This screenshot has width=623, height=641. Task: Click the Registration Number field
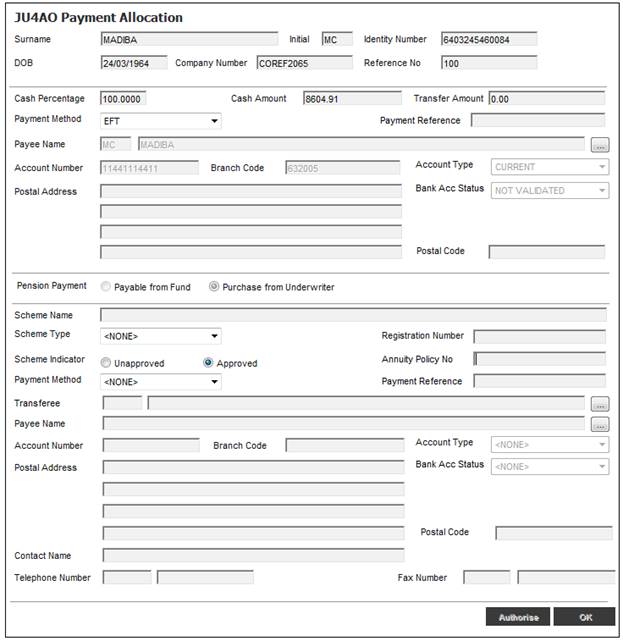coord(540,336)
